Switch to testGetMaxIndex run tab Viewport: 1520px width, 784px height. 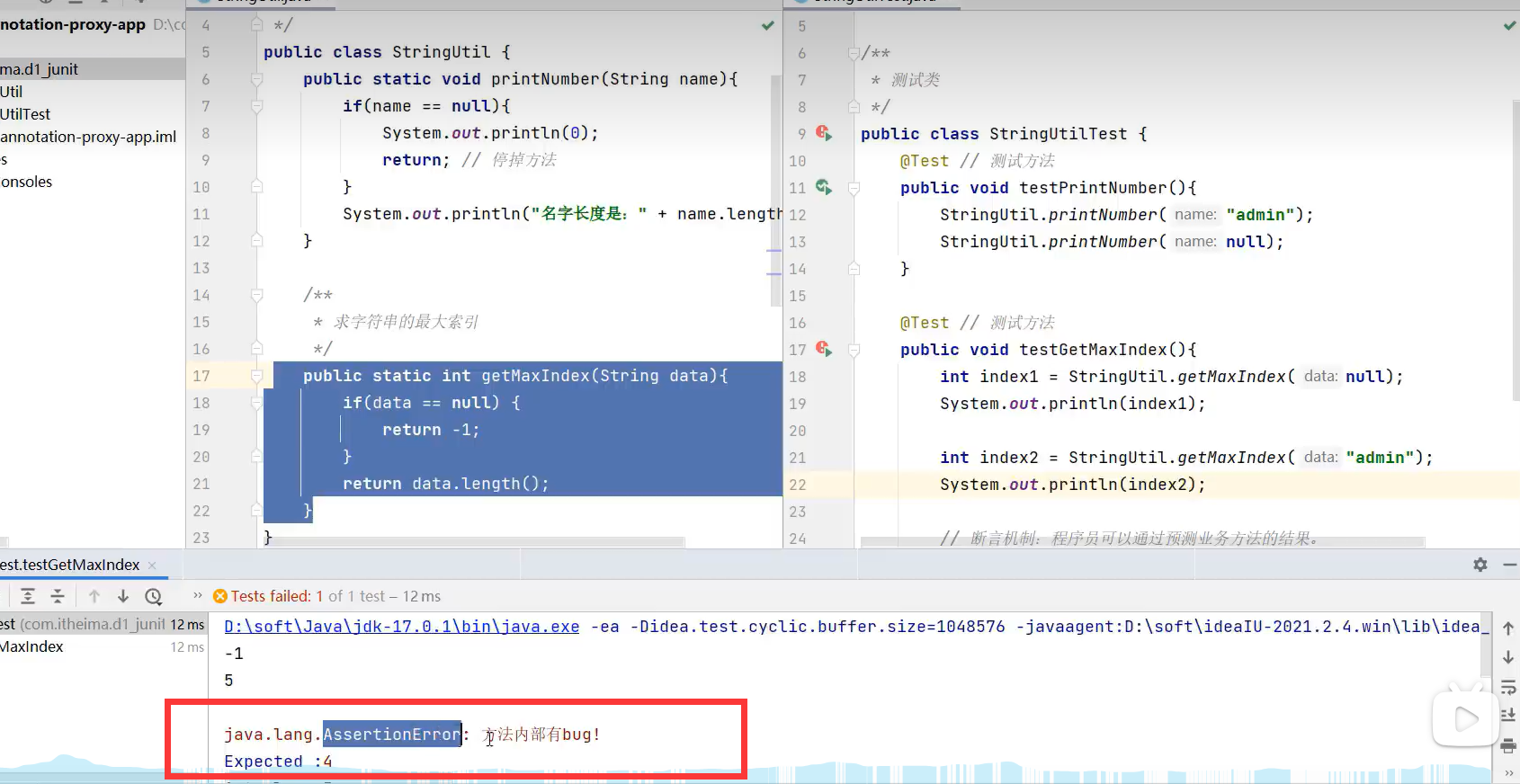point(70,565)
